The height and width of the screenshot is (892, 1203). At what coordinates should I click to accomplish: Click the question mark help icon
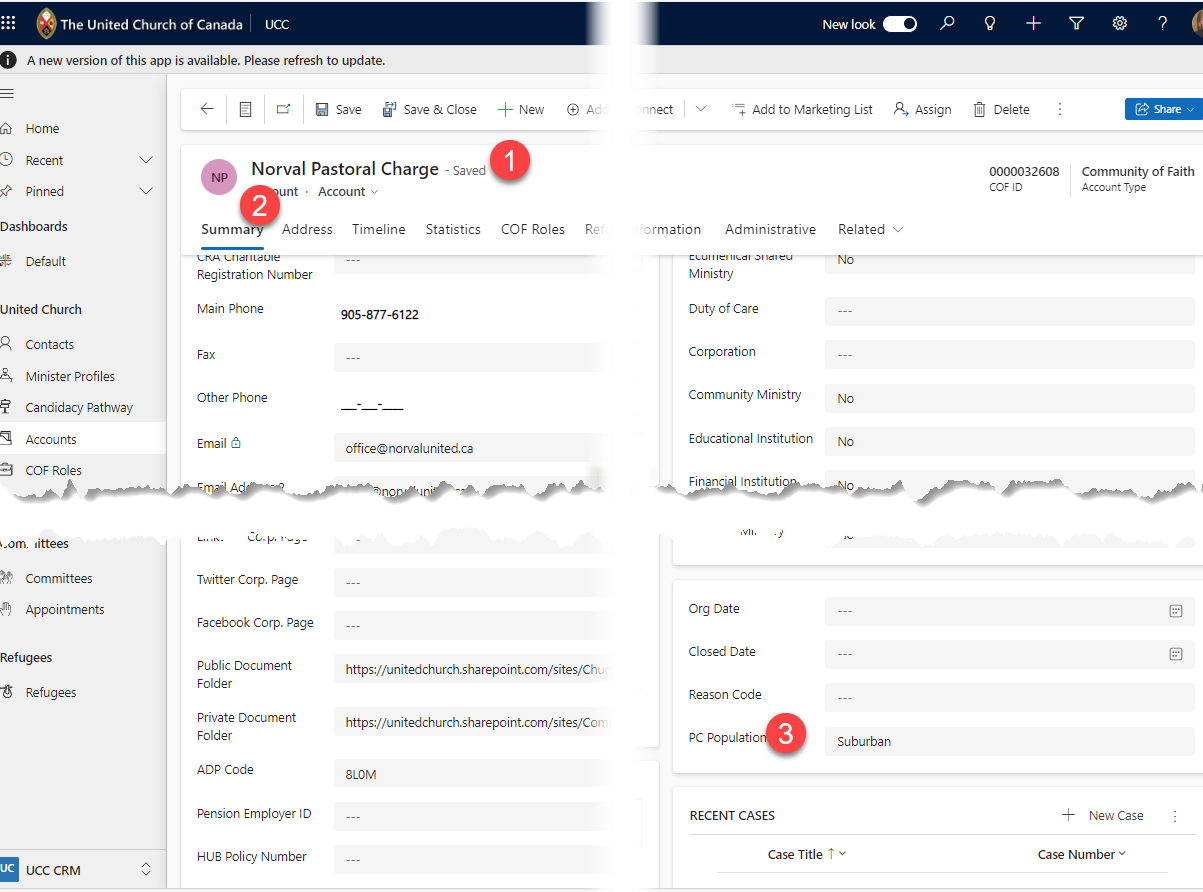coord(1162,24)
